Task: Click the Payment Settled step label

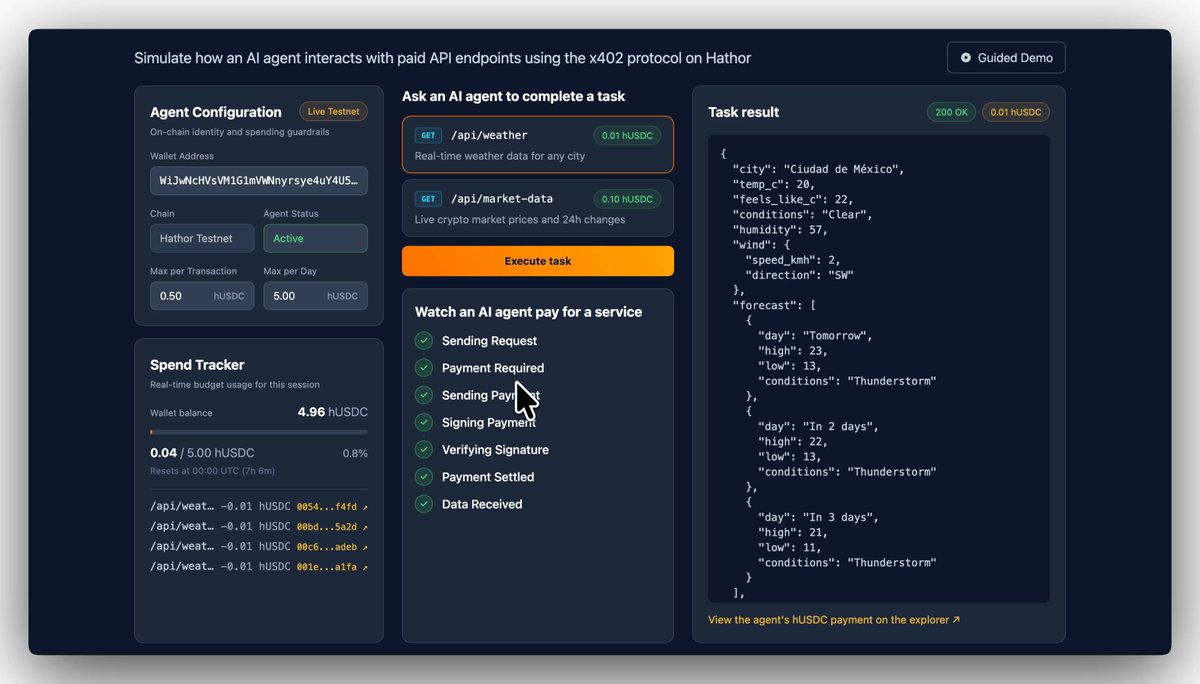Action: pos(488,477)
